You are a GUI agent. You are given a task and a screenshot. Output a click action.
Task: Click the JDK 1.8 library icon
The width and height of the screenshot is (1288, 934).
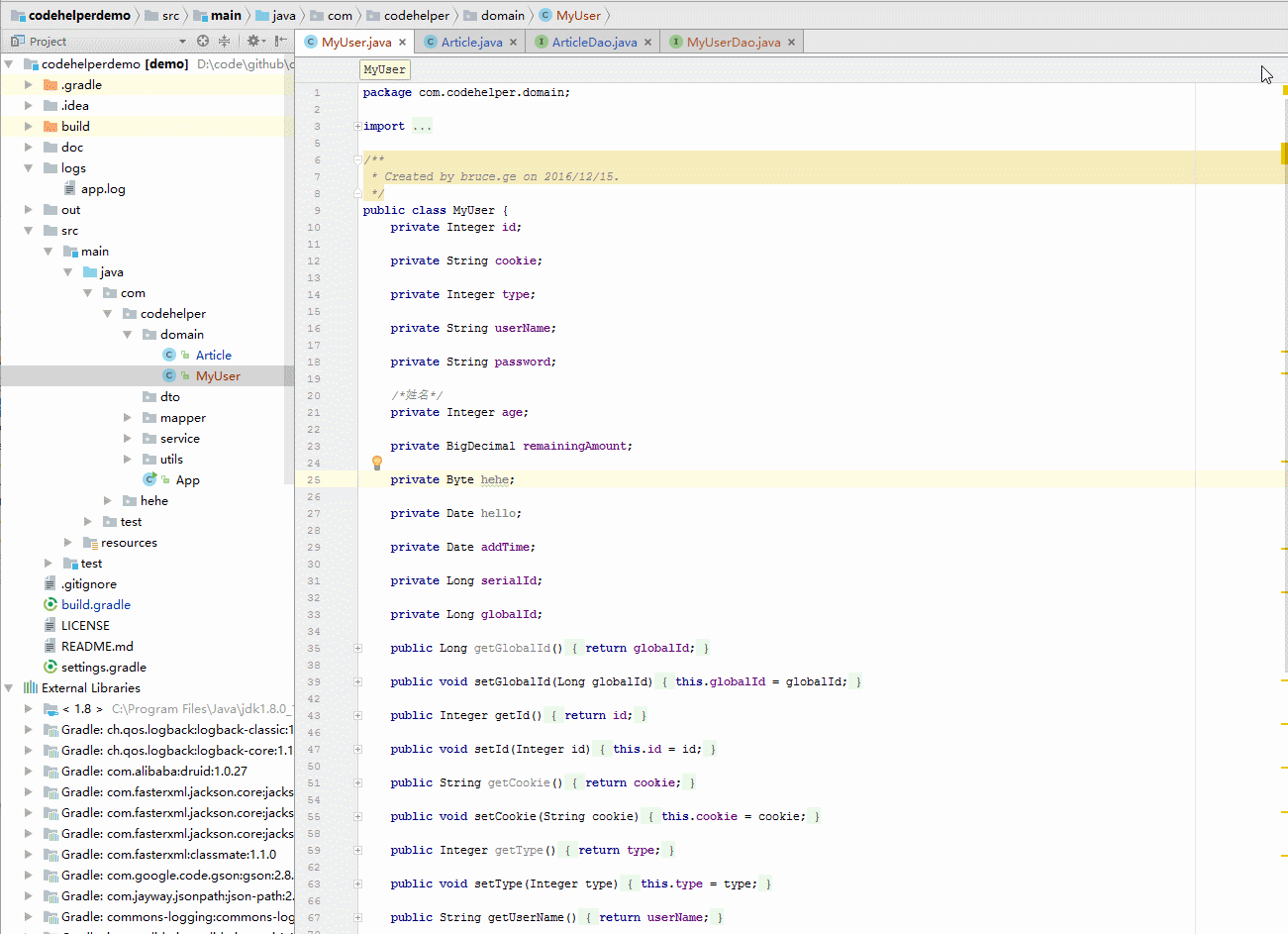(x=50, y=708)
